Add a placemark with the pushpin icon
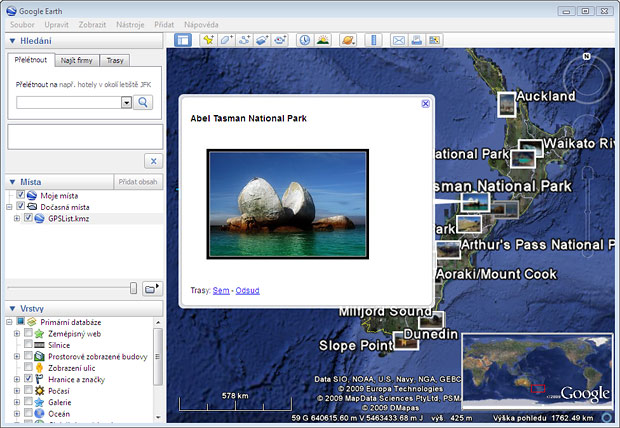The height and width of the screenshot is (428, 620). pyautogui.click(x=209, y=40)
